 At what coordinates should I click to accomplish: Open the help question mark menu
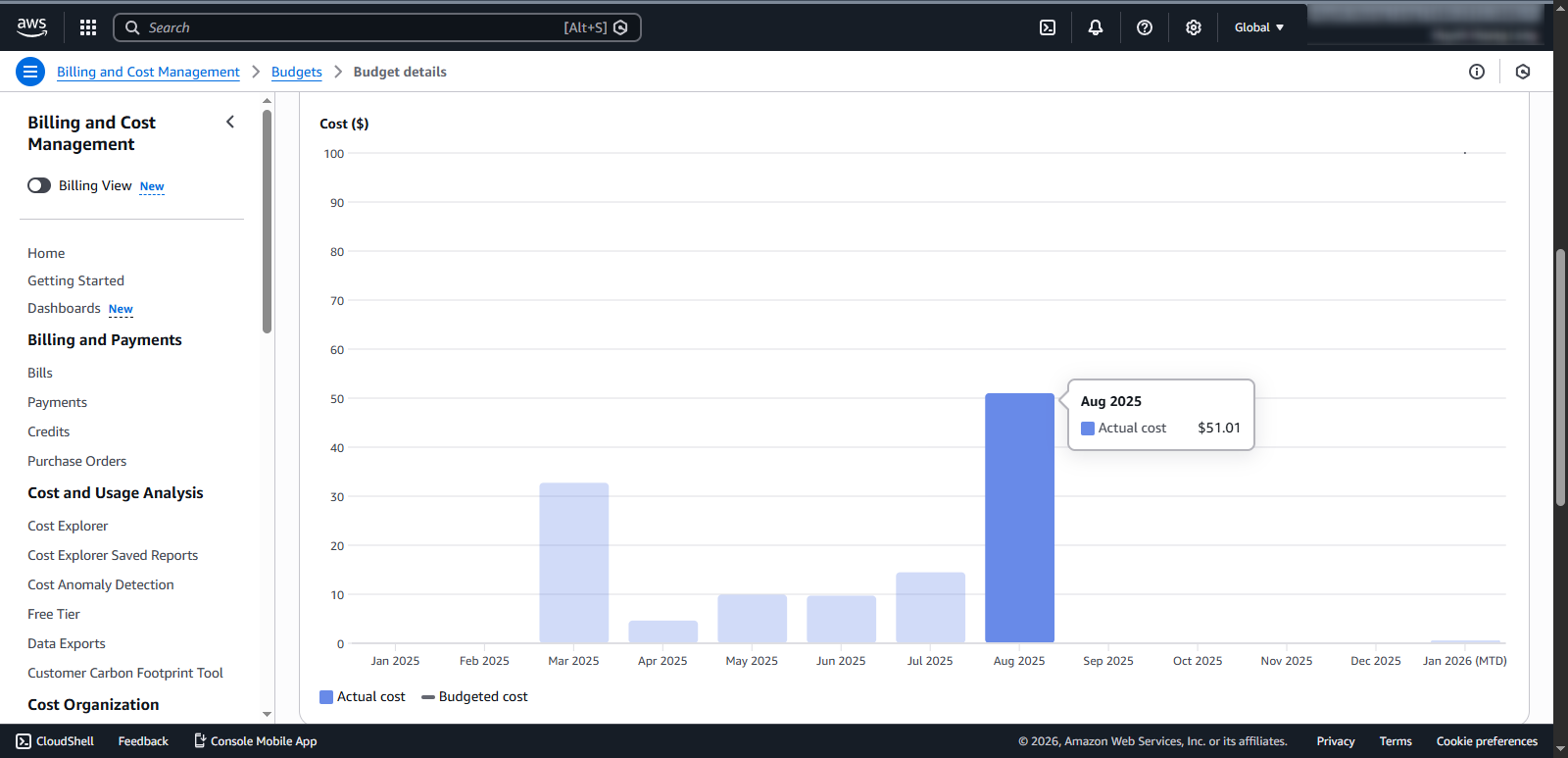[1145, 27]
